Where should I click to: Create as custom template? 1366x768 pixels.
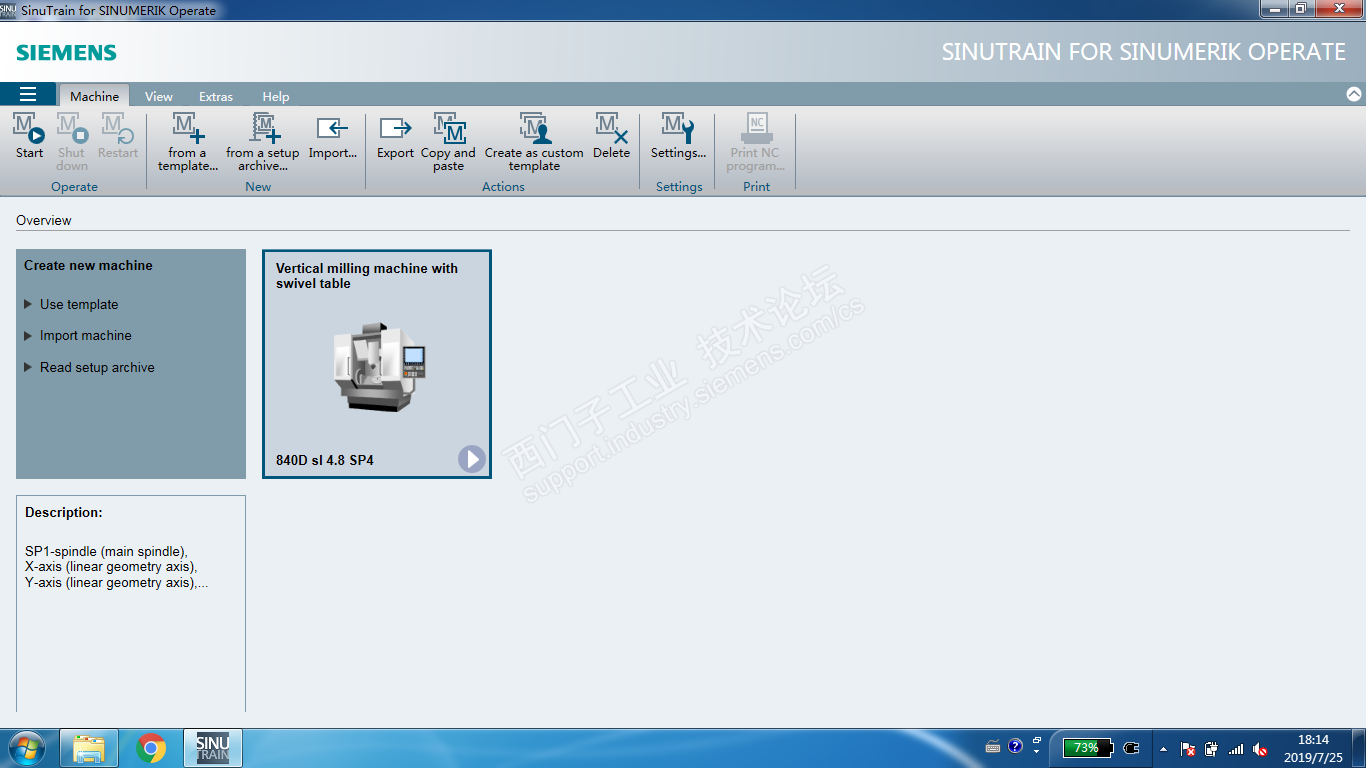534,141
